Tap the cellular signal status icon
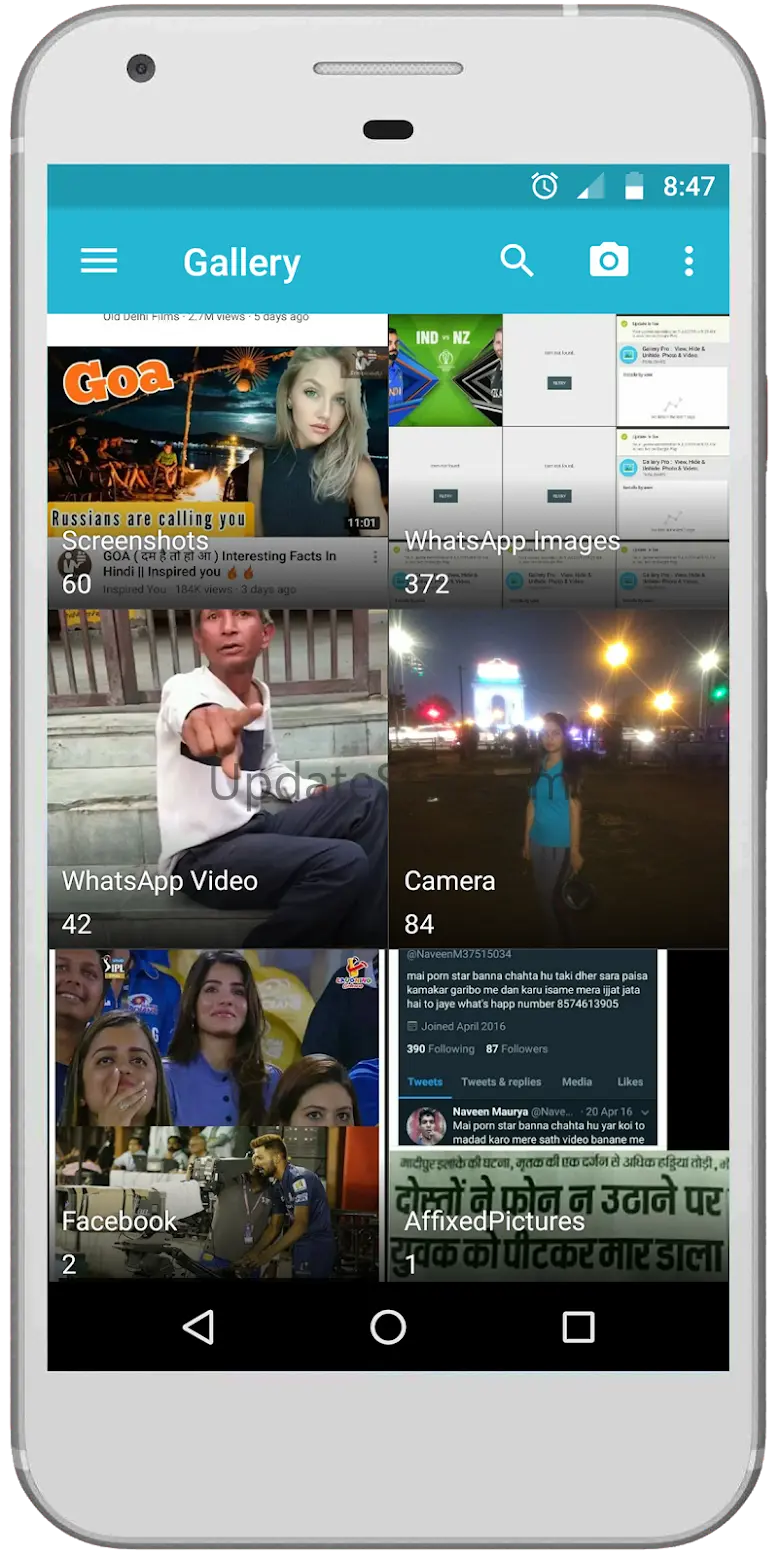Screen dimensions: 780x1556 (592, 186)
